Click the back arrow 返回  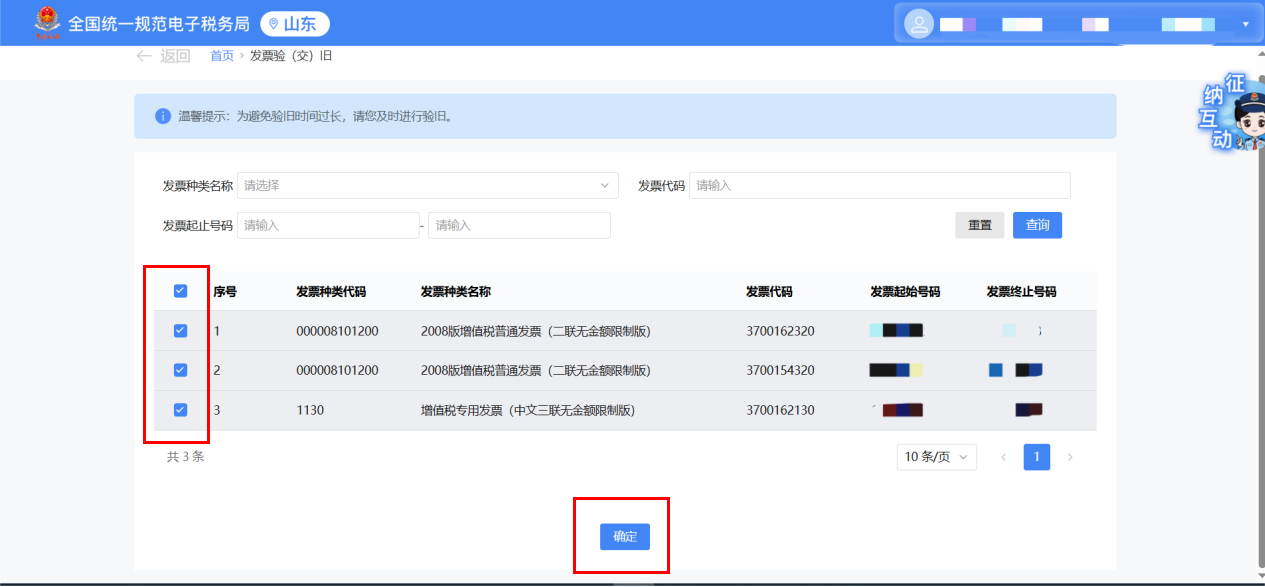tap(162, 56)
